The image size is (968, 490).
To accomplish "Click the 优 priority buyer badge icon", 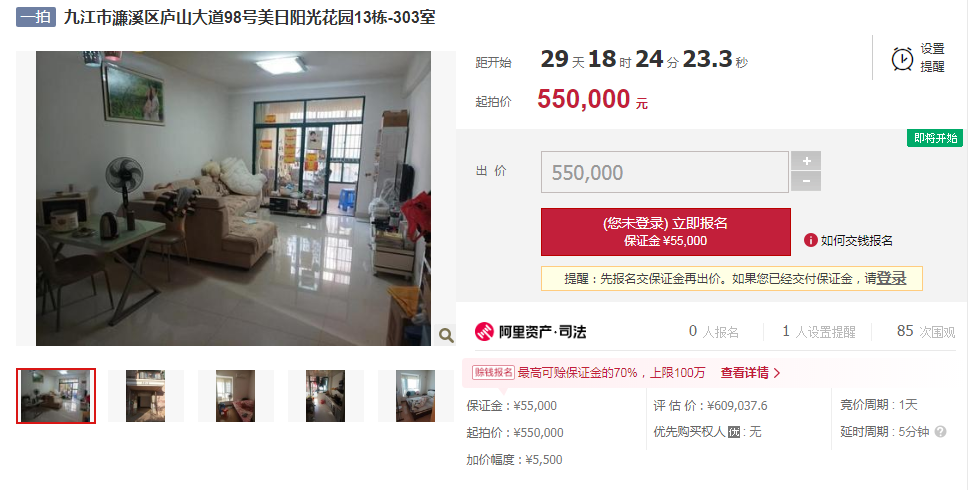I will click(x=734, y=433).
